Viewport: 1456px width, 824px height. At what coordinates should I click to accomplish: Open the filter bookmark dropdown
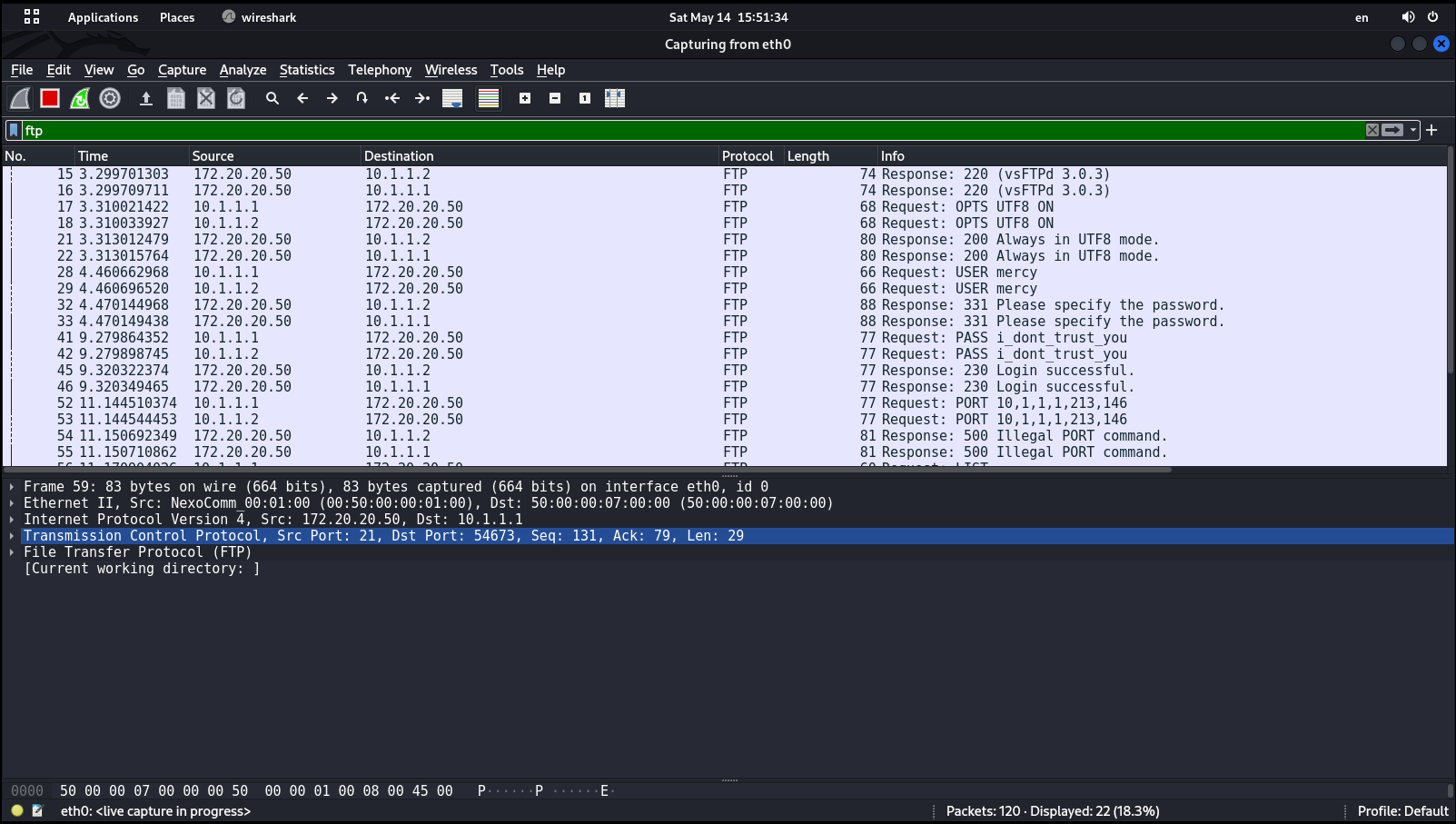13,130
